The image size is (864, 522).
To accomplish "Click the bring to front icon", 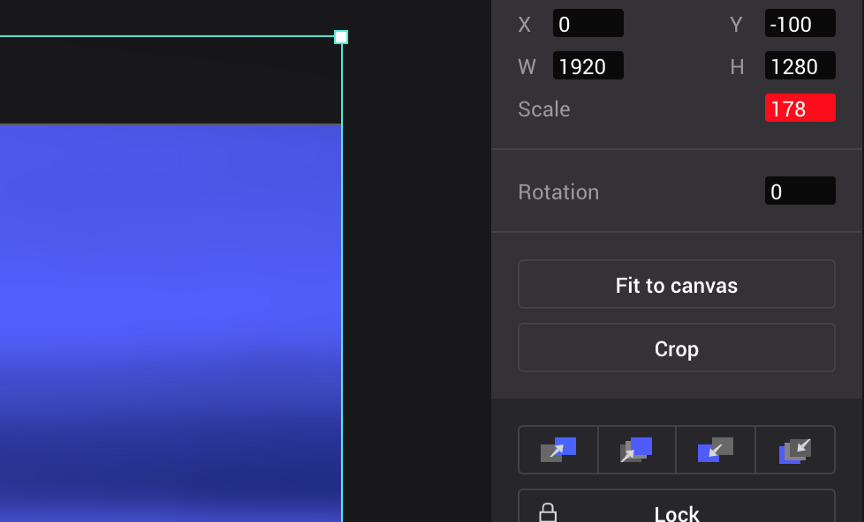I will (x=637, y=450).
